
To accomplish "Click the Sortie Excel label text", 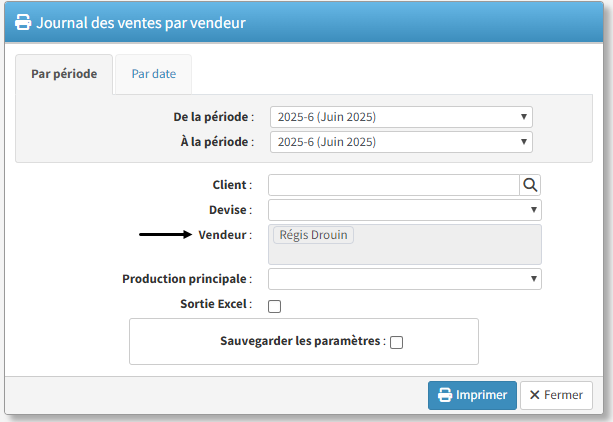I will coord(213,304).
